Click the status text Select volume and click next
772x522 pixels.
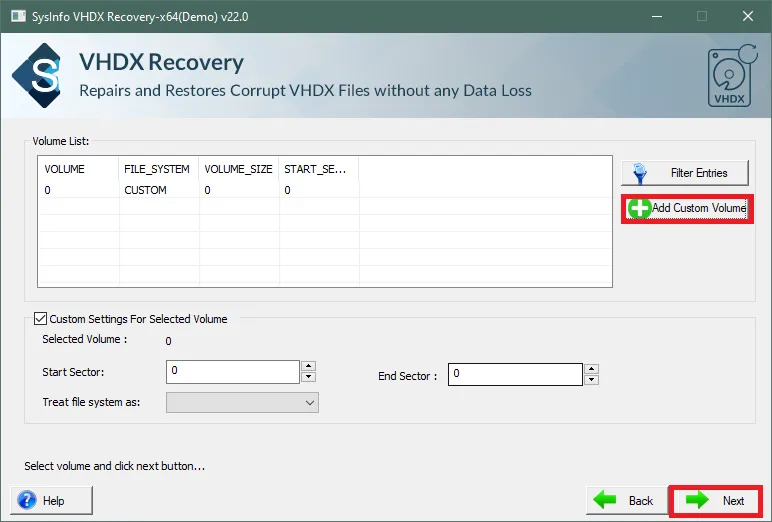click(114, 466)
